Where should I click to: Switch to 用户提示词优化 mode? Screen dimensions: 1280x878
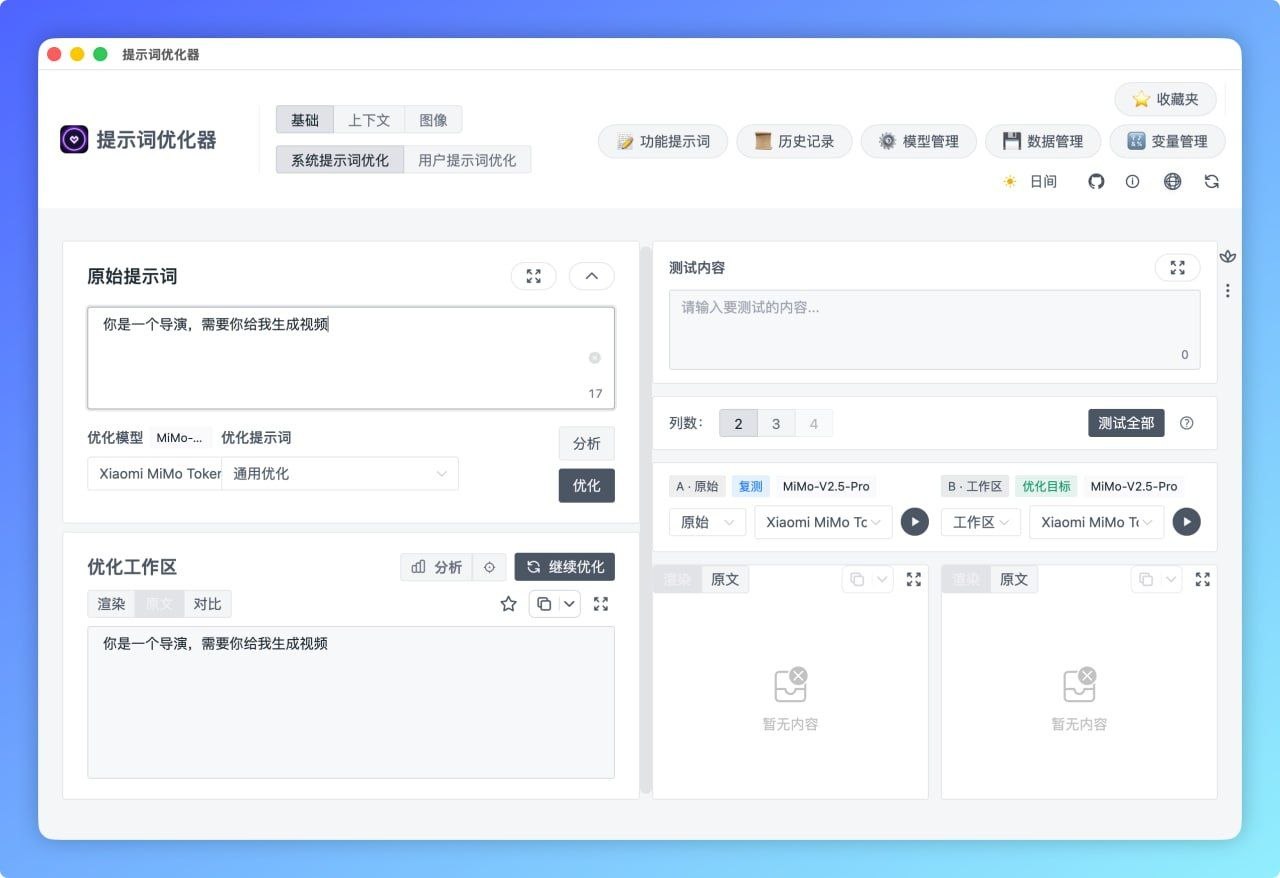(467, 160)
